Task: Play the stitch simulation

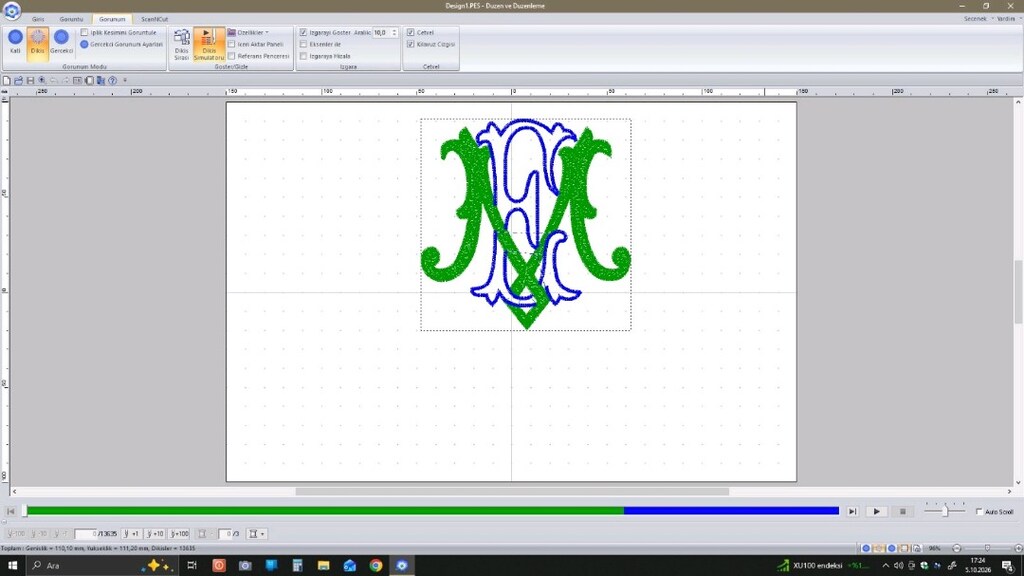Action: point(876,511)
